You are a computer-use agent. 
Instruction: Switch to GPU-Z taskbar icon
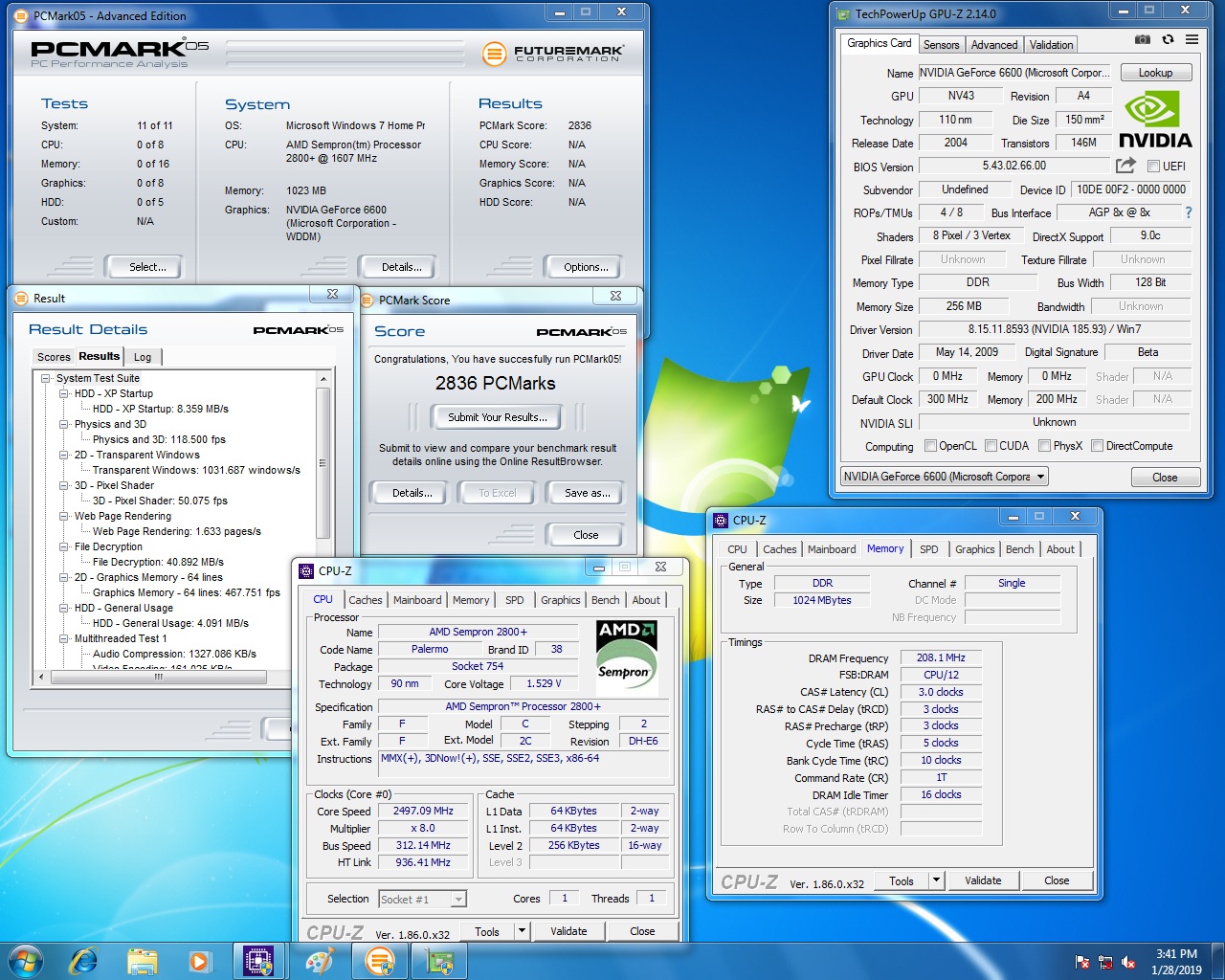(439, 961)
